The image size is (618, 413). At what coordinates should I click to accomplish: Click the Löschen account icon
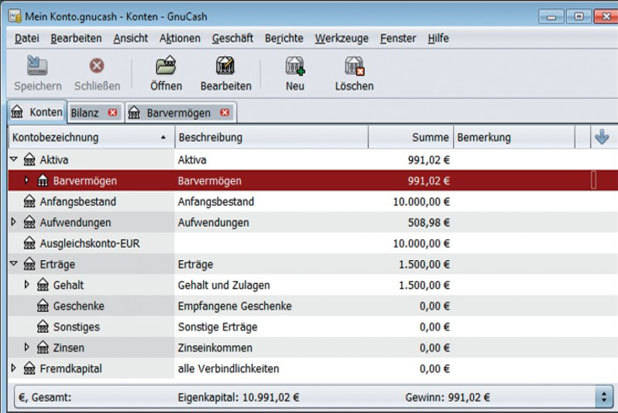354,65
